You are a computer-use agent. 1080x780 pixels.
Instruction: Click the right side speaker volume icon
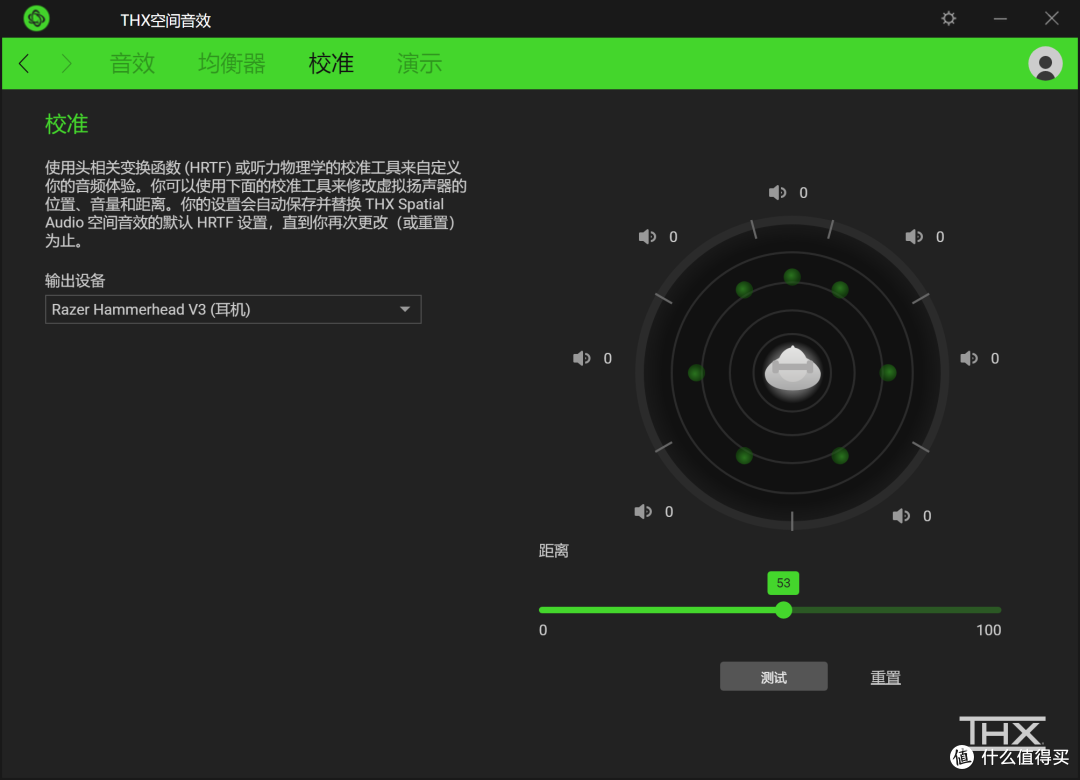pyautogui.click(x=968, y=358)
